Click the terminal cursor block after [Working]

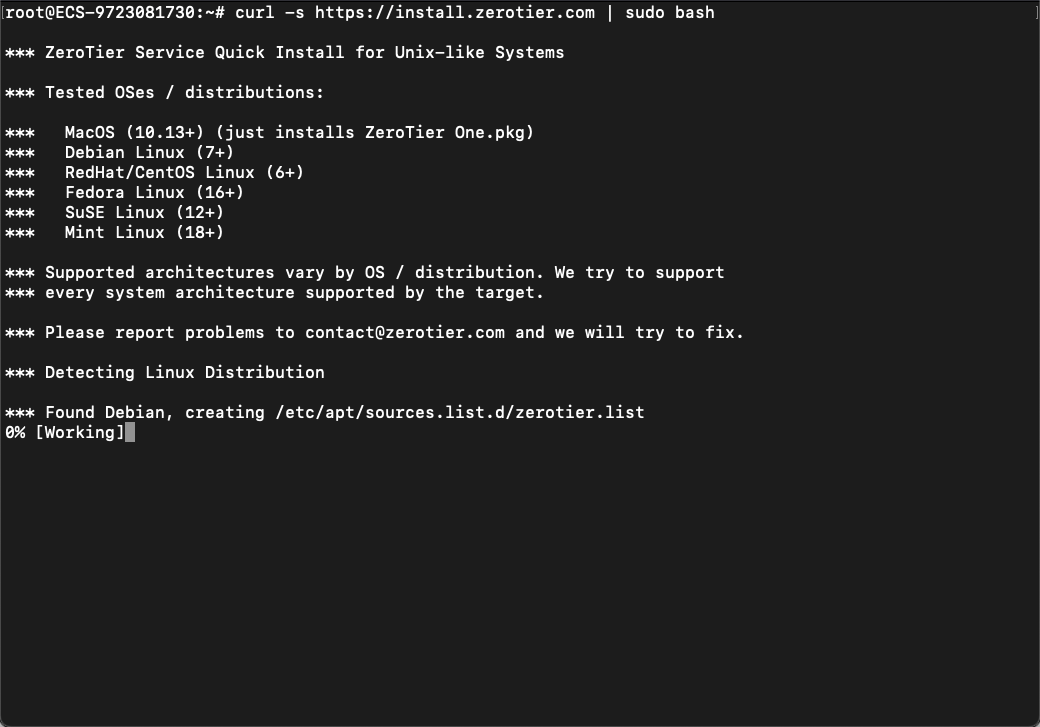[x=130, y=433]
